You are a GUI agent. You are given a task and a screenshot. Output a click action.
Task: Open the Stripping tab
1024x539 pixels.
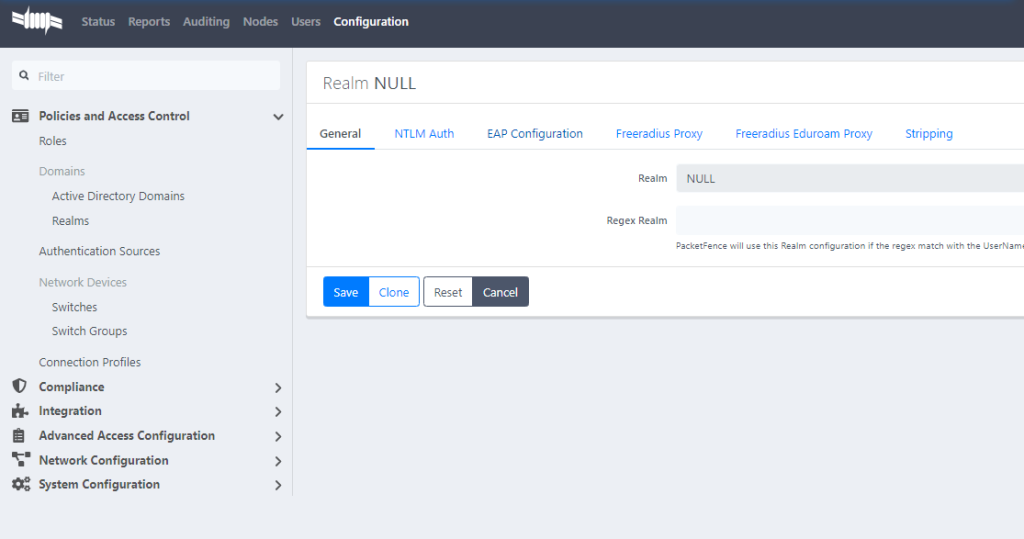(928, 133)
